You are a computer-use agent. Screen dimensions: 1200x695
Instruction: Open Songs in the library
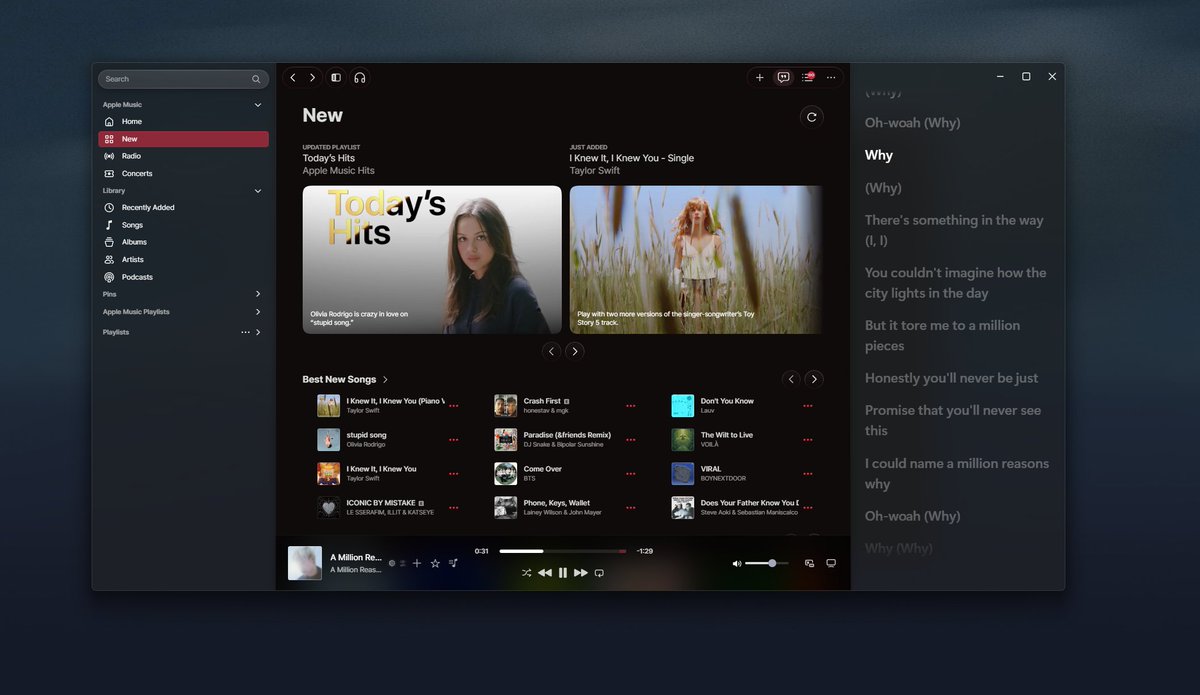tap(183, 225)
